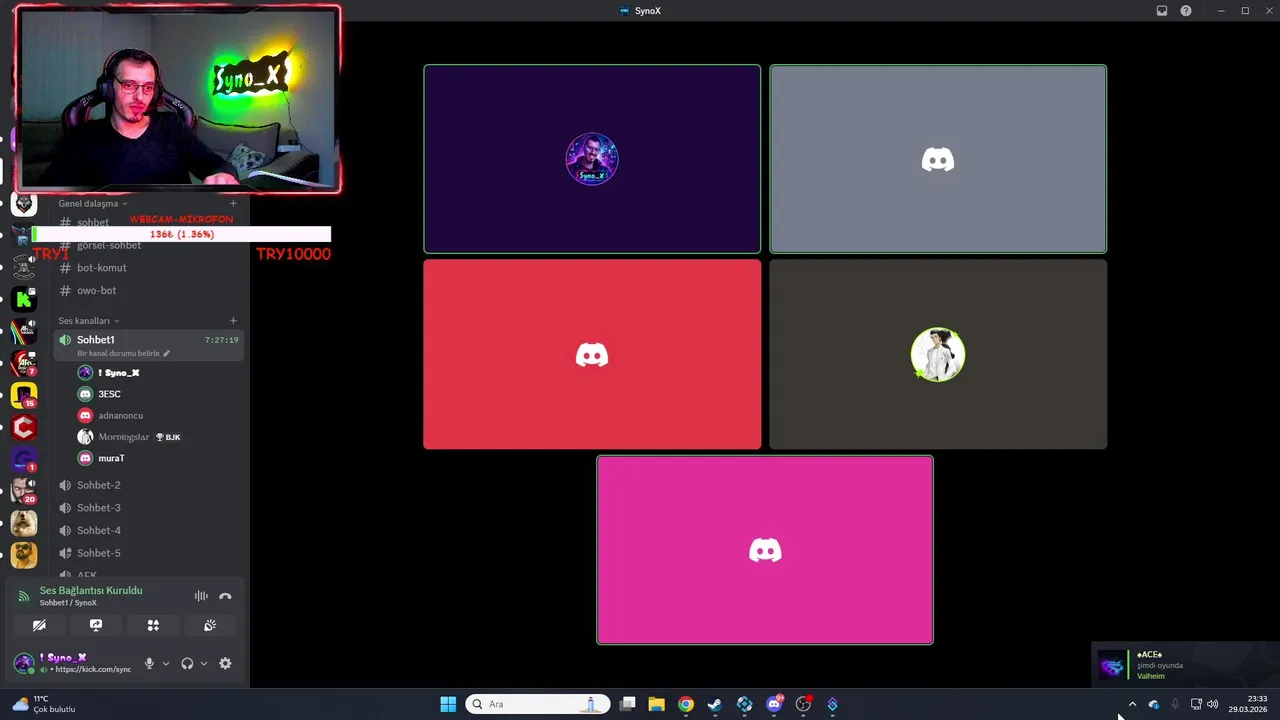Image resolution: width=1280 pixels, height=720 pixels.
Task: Start sharing your screen
Action: [x=96, y=625]
